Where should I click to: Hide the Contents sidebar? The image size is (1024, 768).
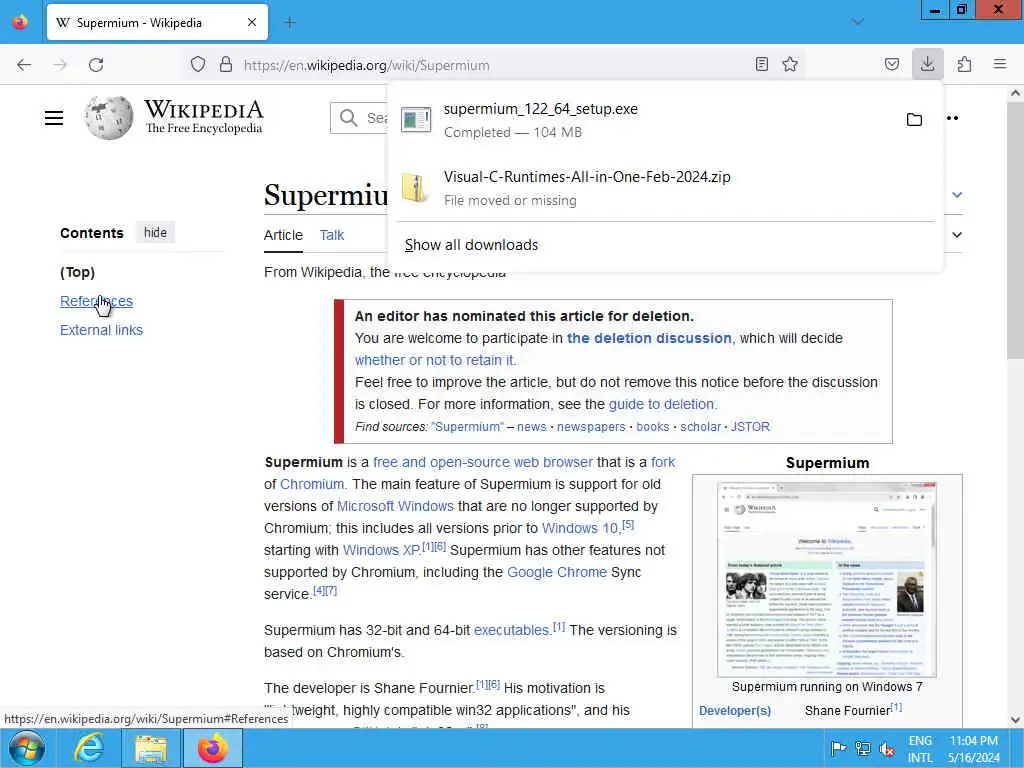click(x=155, y=232)
